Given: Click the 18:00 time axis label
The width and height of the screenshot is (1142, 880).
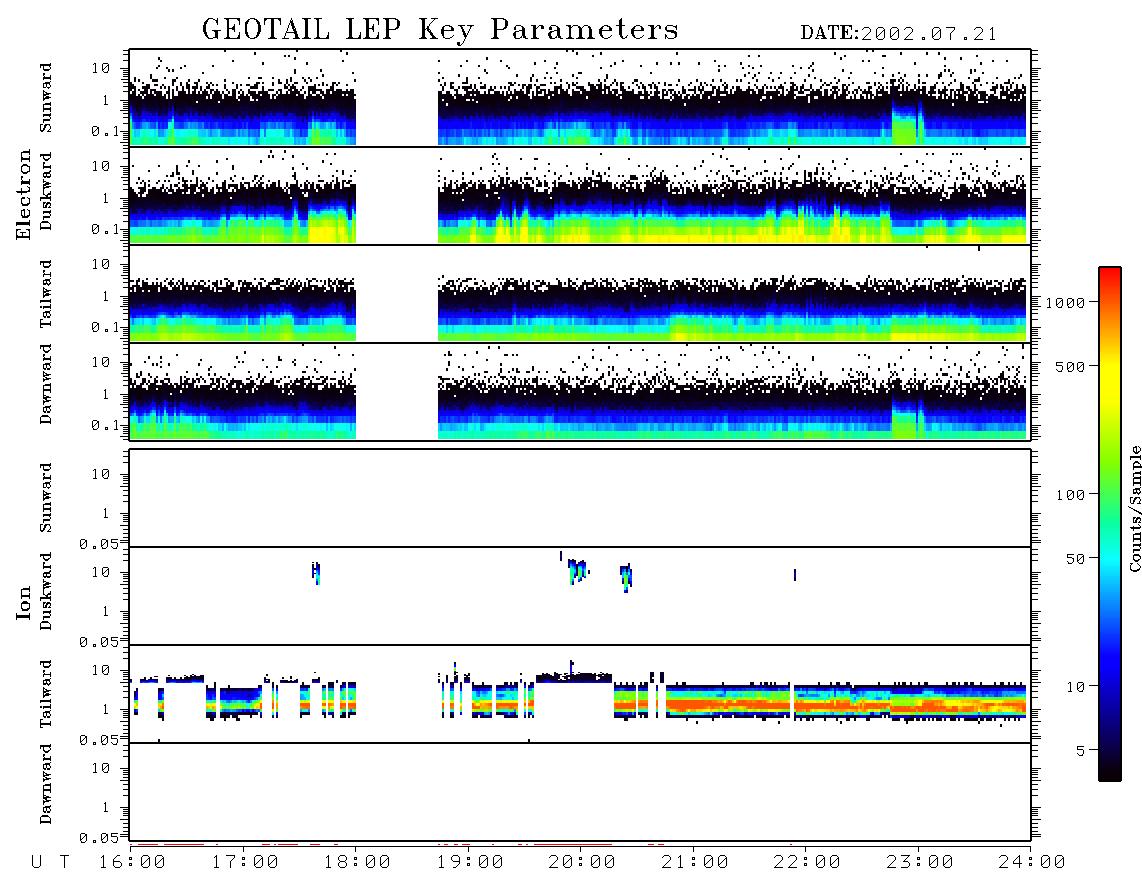Looking at the screenshot, I should (x=357, y=863).
